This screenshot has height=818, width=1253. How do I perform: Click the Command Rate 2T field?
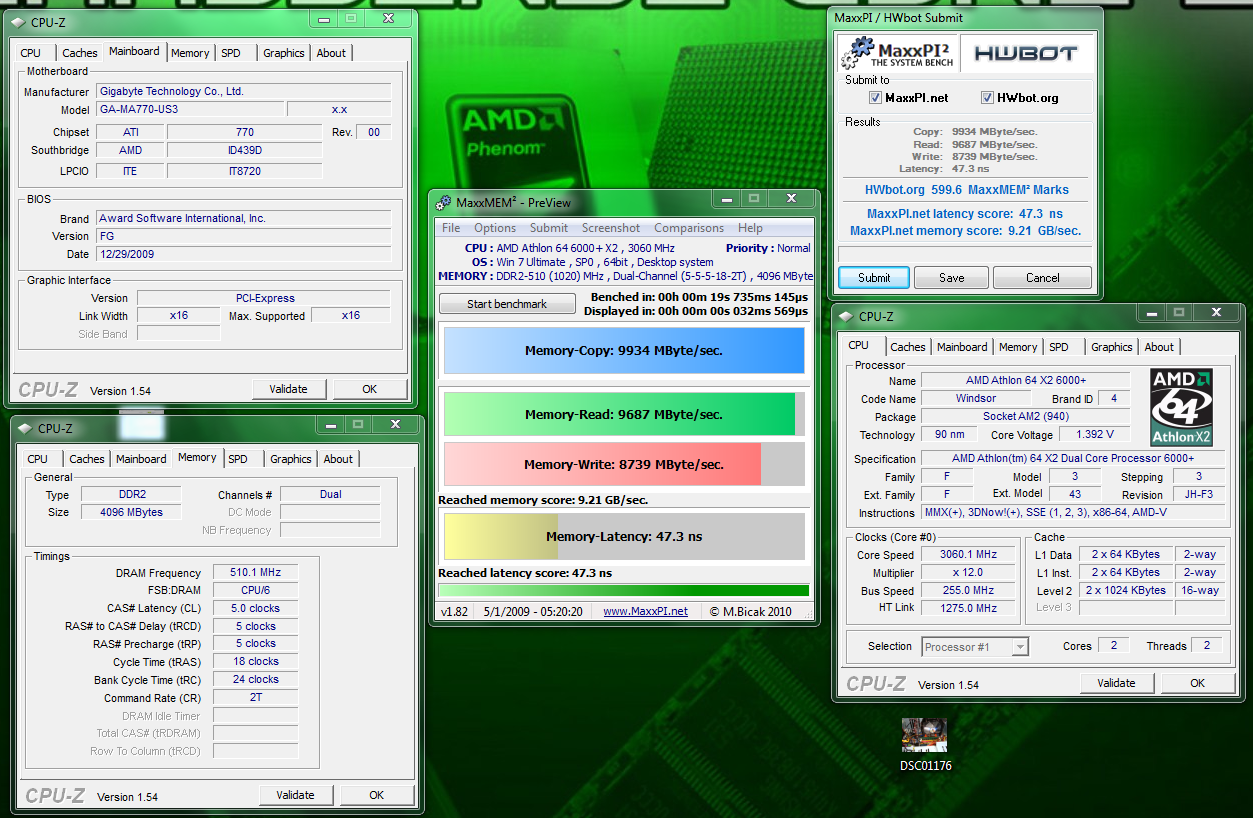pos(255,698)
